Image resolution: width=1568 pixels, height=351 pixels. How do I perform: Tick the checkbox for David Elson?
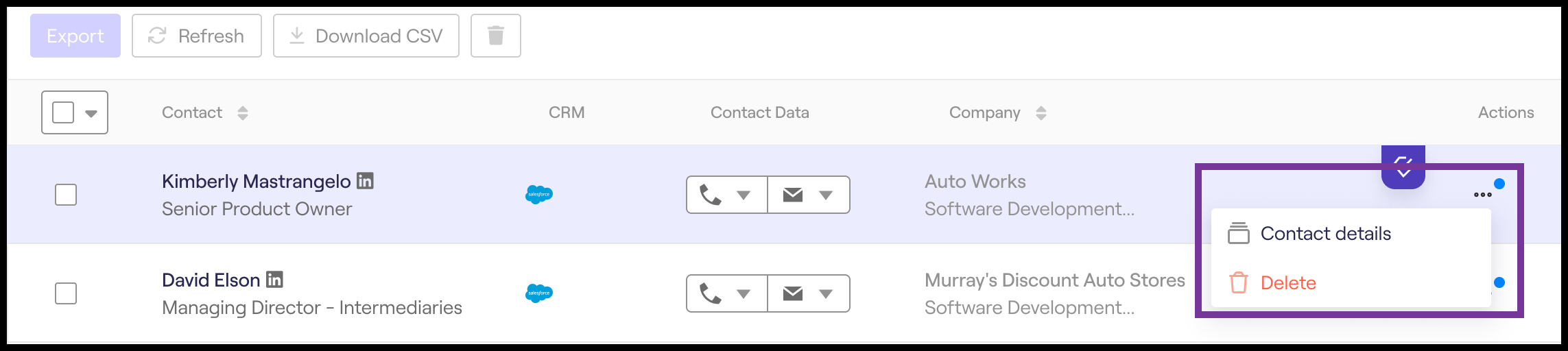point(66,293)
